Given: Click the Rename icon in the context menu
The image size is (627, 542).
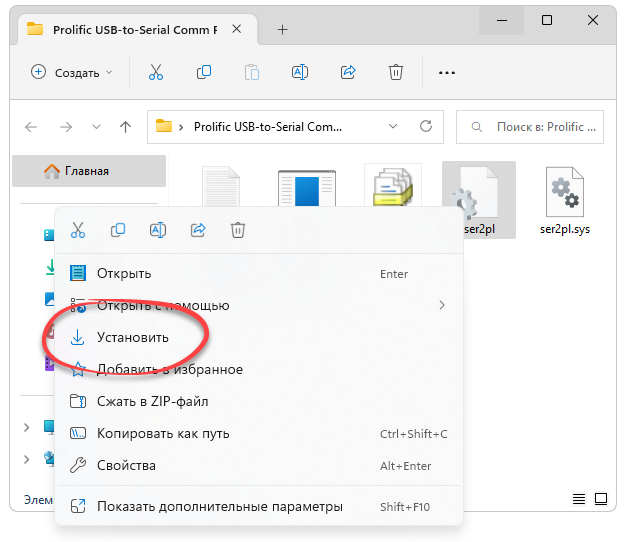Looking at the screenshot, I should [158, 230].
